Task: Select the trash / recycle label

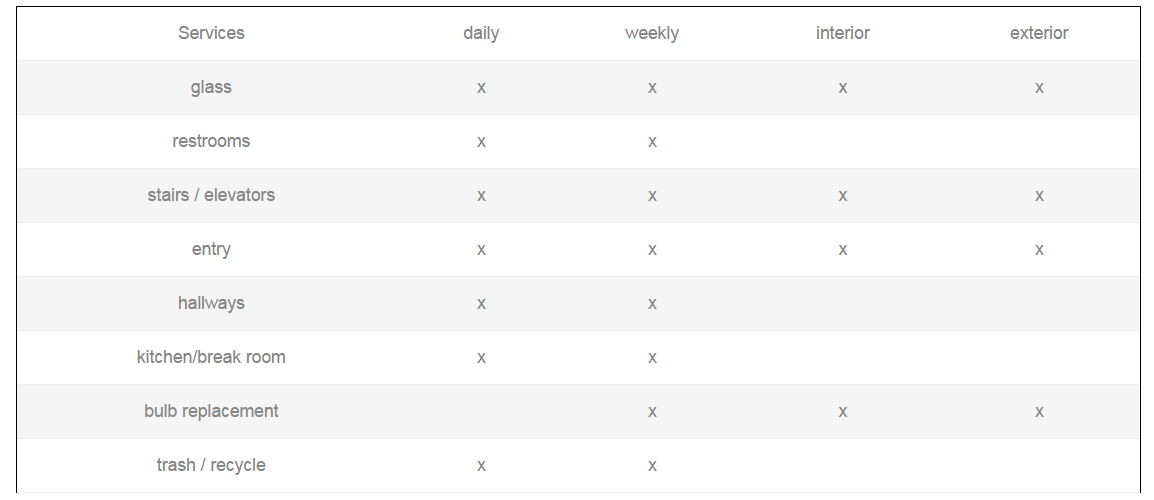Action: (211, 465)
